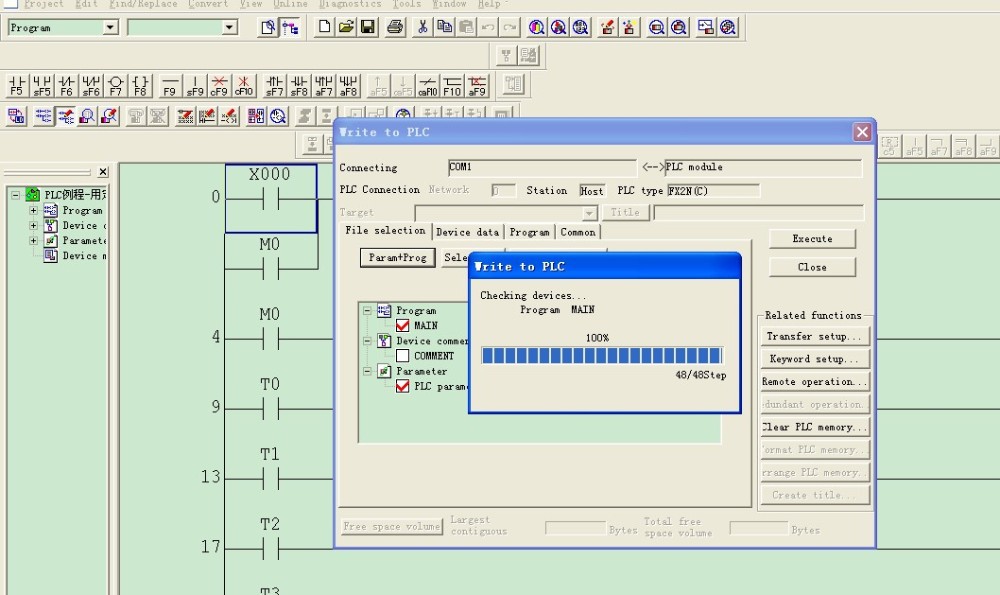
Task: Cut selection with scissors icon
Action: pyautogui.click(x=422, y=27)
